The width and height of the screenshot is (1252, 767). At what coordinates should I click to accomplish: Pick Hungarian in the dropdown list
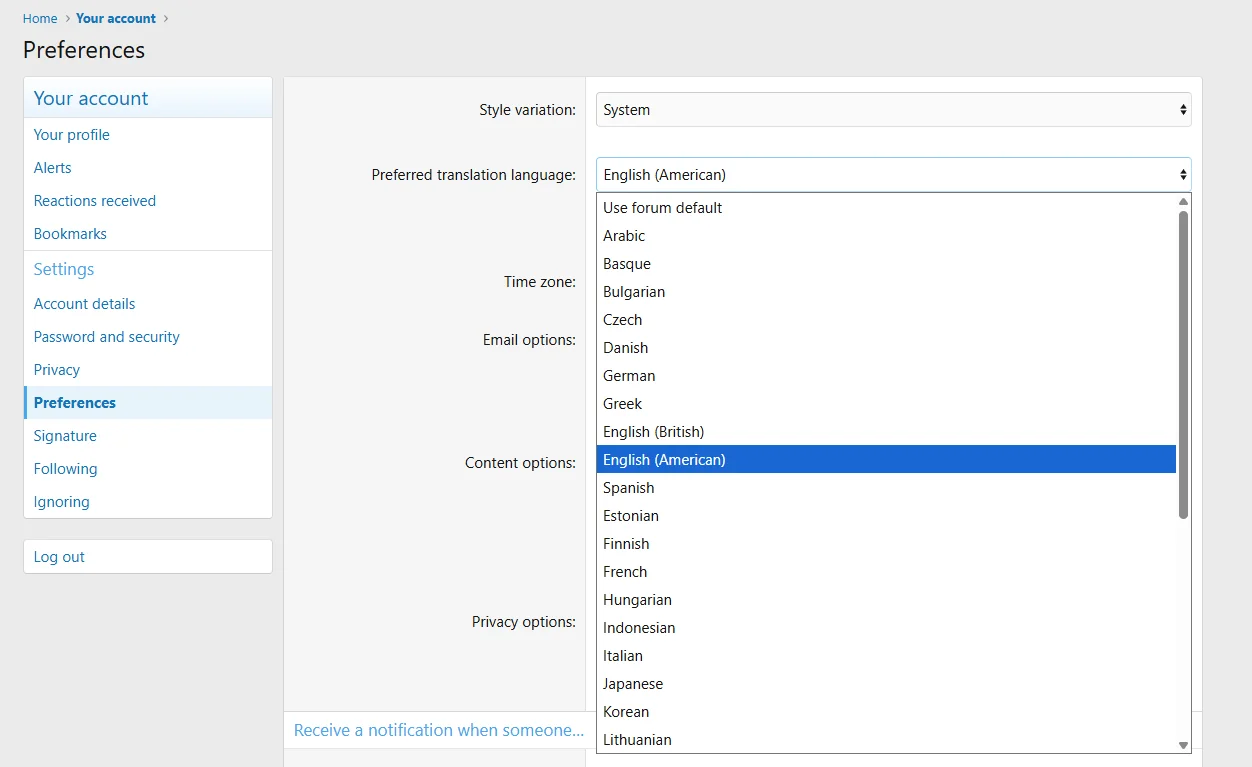(886, 600)
